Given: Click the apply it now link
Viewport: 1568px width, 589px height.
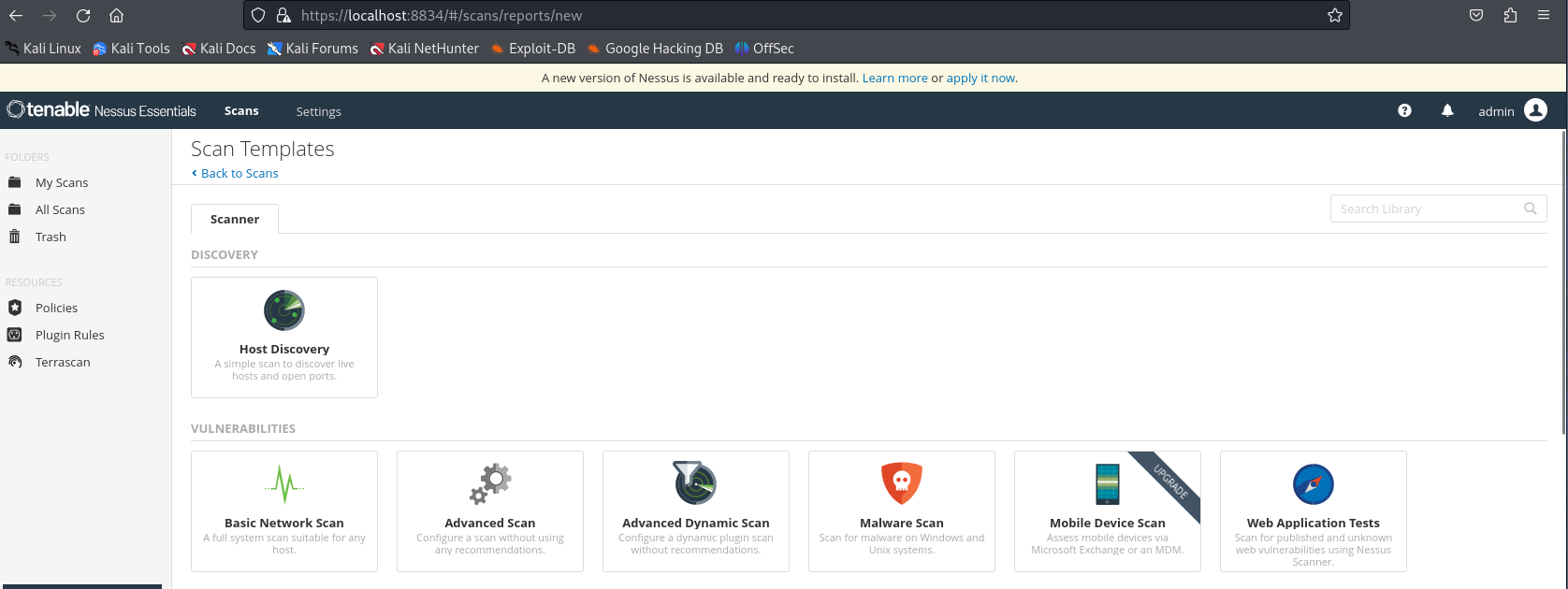Looking at the screenshot, I should [x=980, y=78].
